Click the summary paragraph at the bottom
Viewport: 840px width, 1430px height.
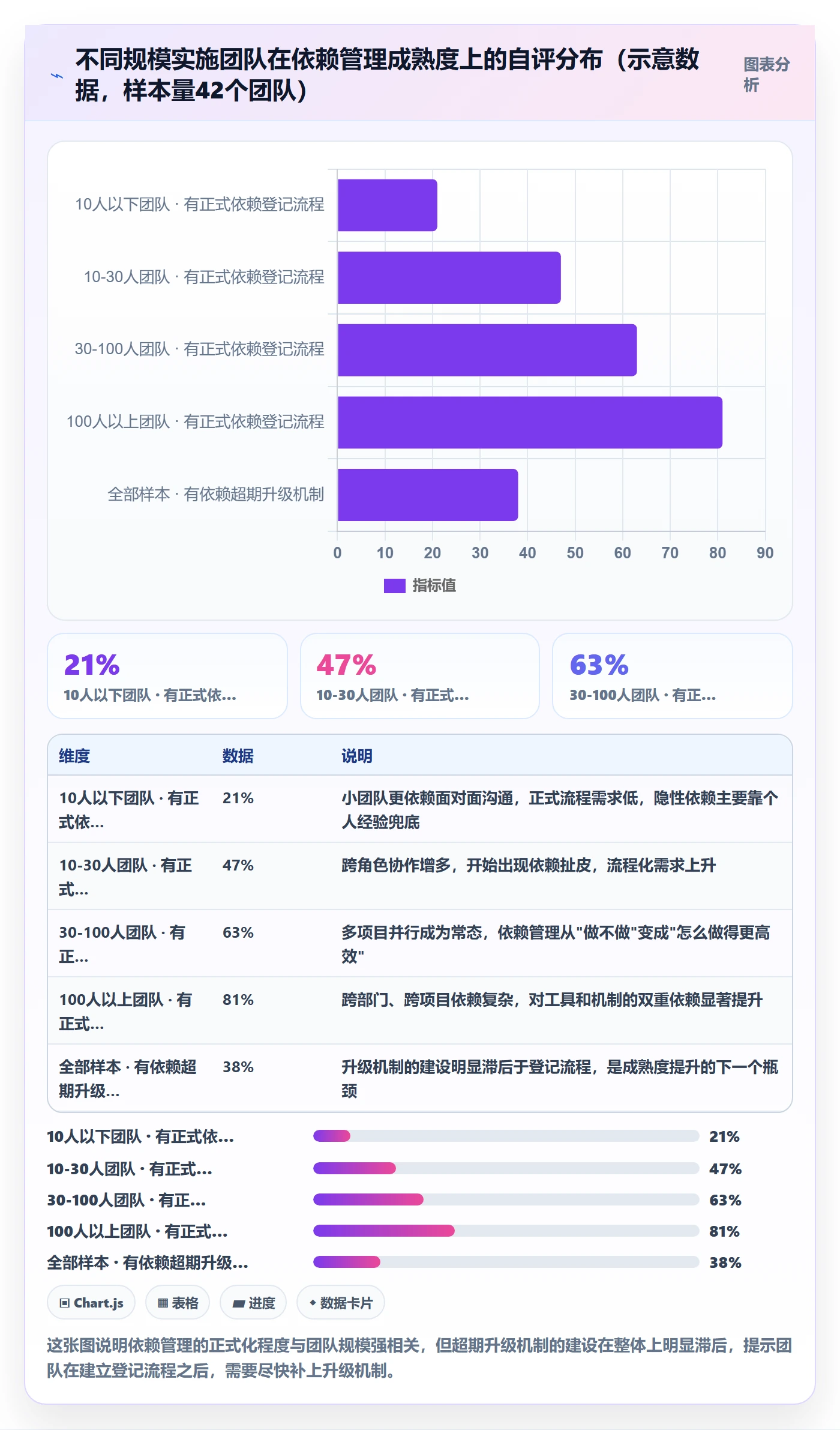coord(419,1358)
